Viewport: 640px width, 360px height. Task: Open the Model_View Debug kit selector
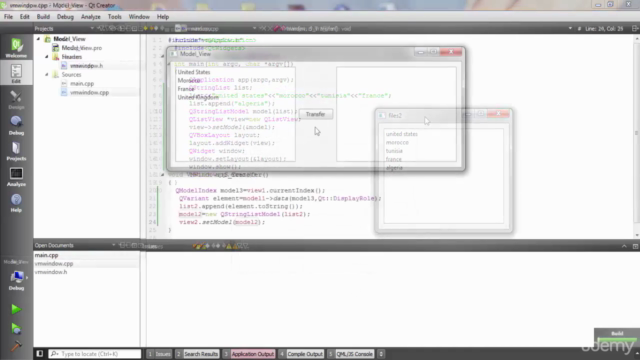(x=16, y=276)
